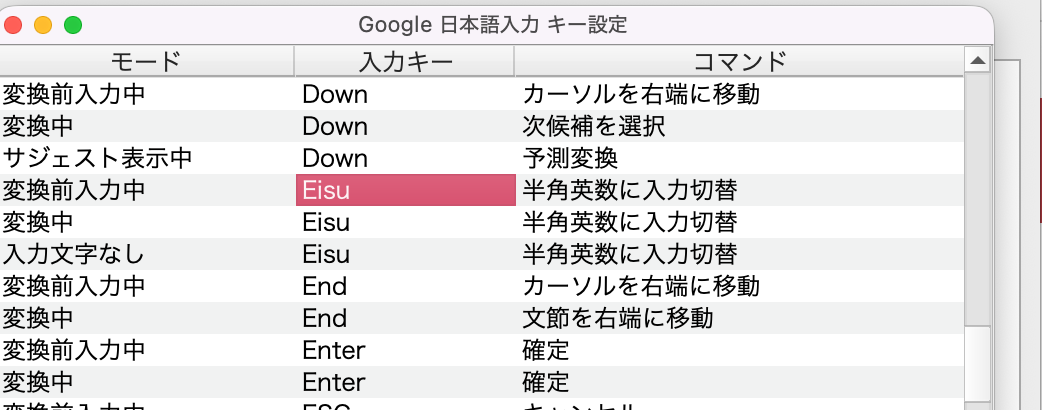
Task: Click the 変換中 mode cell beside Enter
Action: pyautogui.click(x=39, y=382)
